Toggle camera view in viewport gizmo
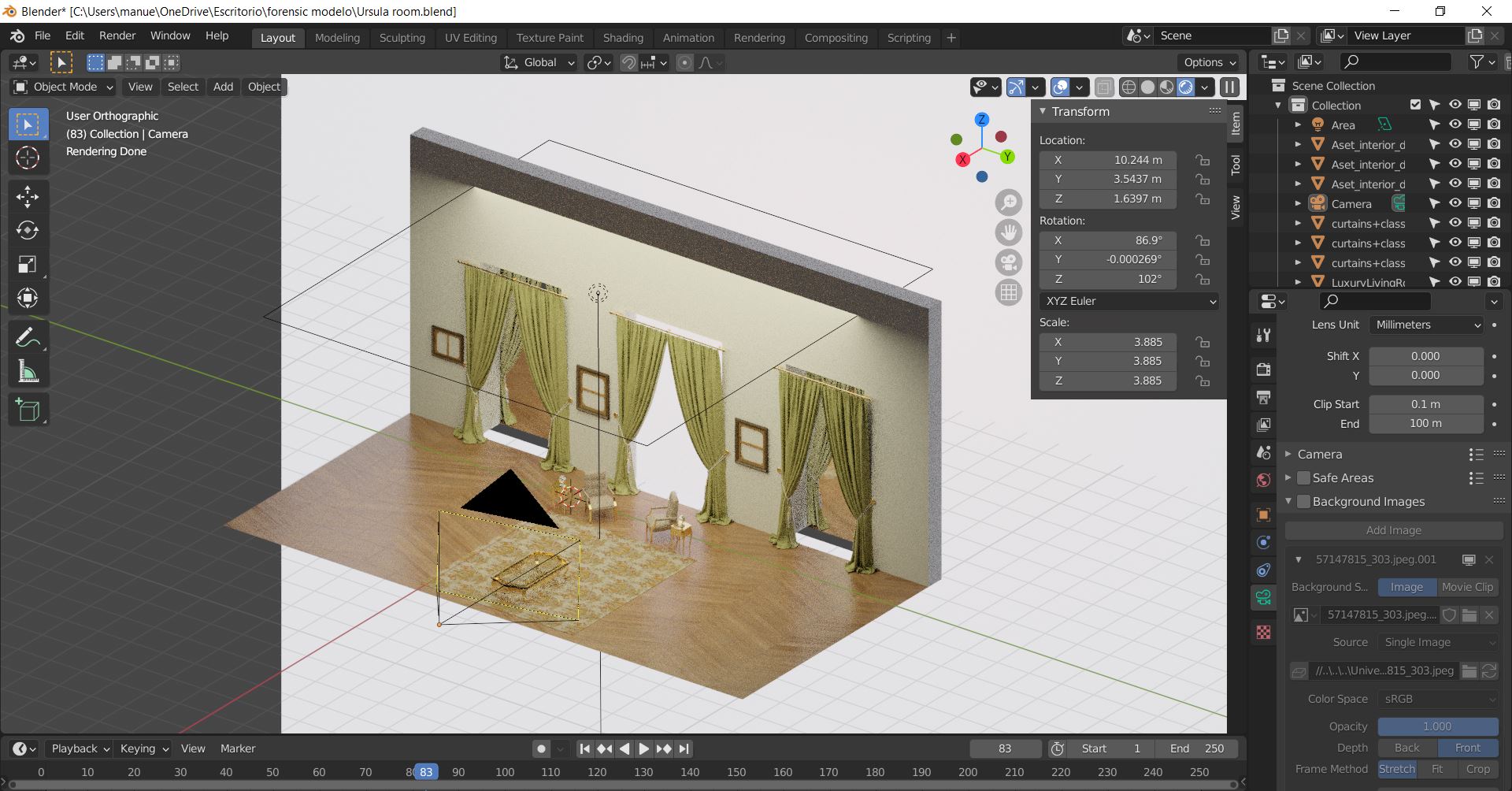Image resolution: width=1512 pixels, height=791 pixels. coord(1008,262)
